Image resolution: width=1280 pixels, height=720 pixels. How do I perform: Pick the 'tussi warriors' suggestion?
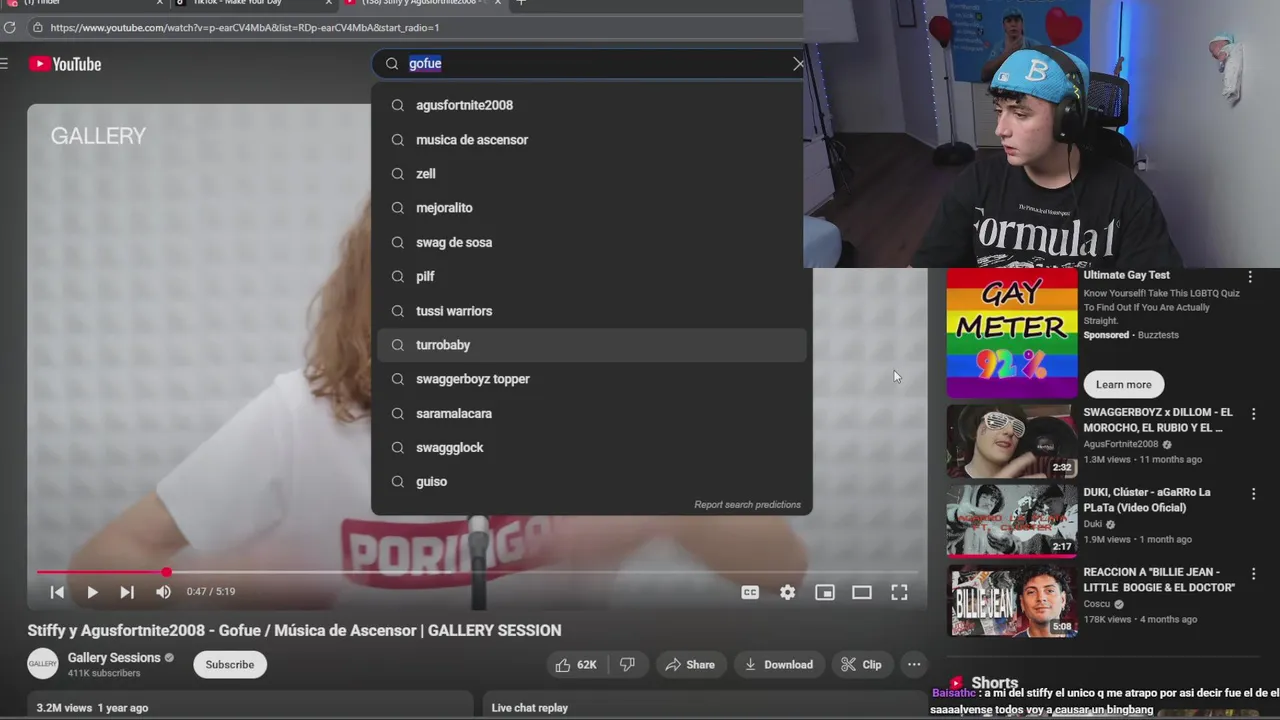tap(591, 311)
